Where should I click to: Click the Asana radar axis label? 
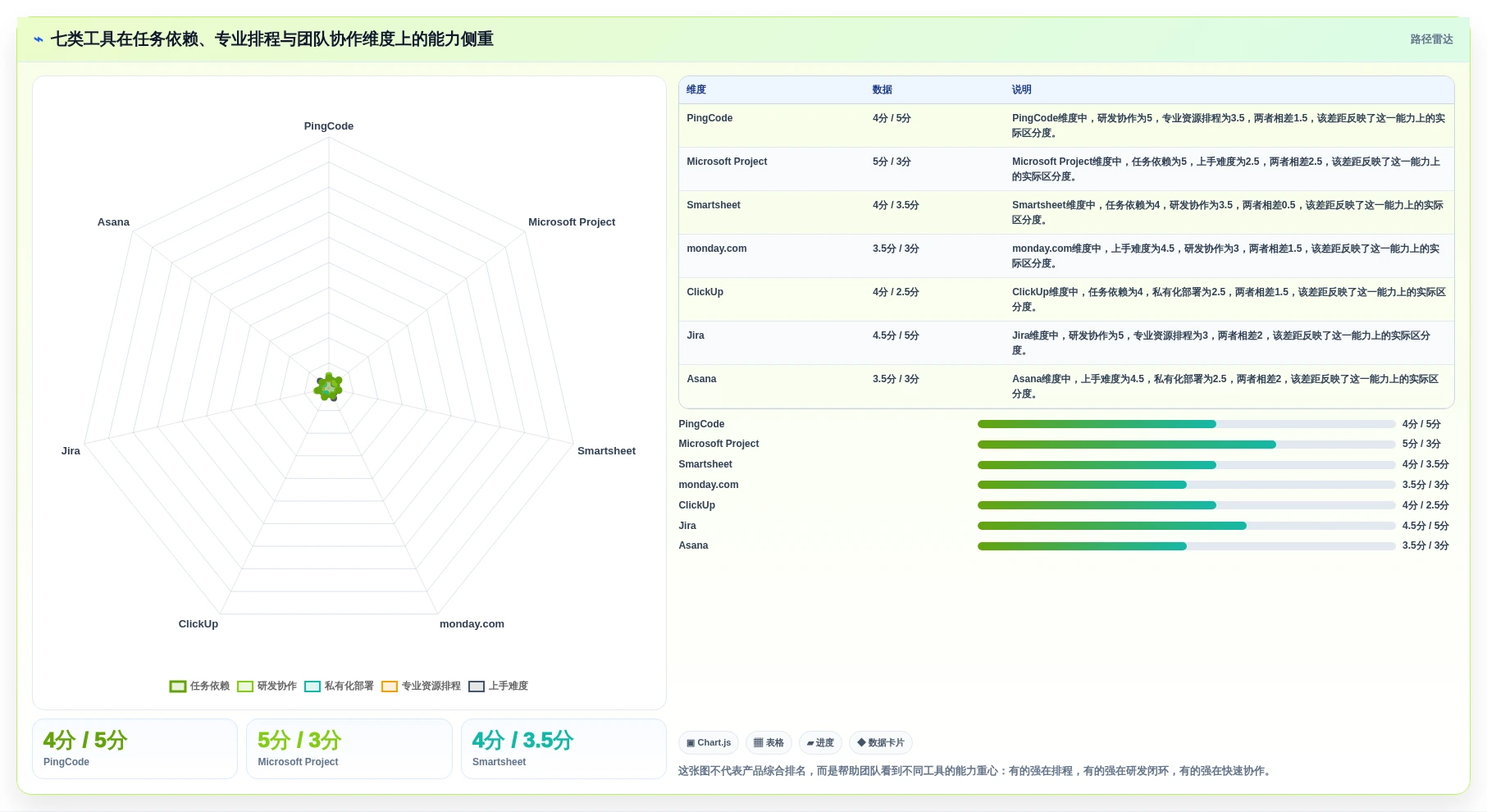(113, 222)
